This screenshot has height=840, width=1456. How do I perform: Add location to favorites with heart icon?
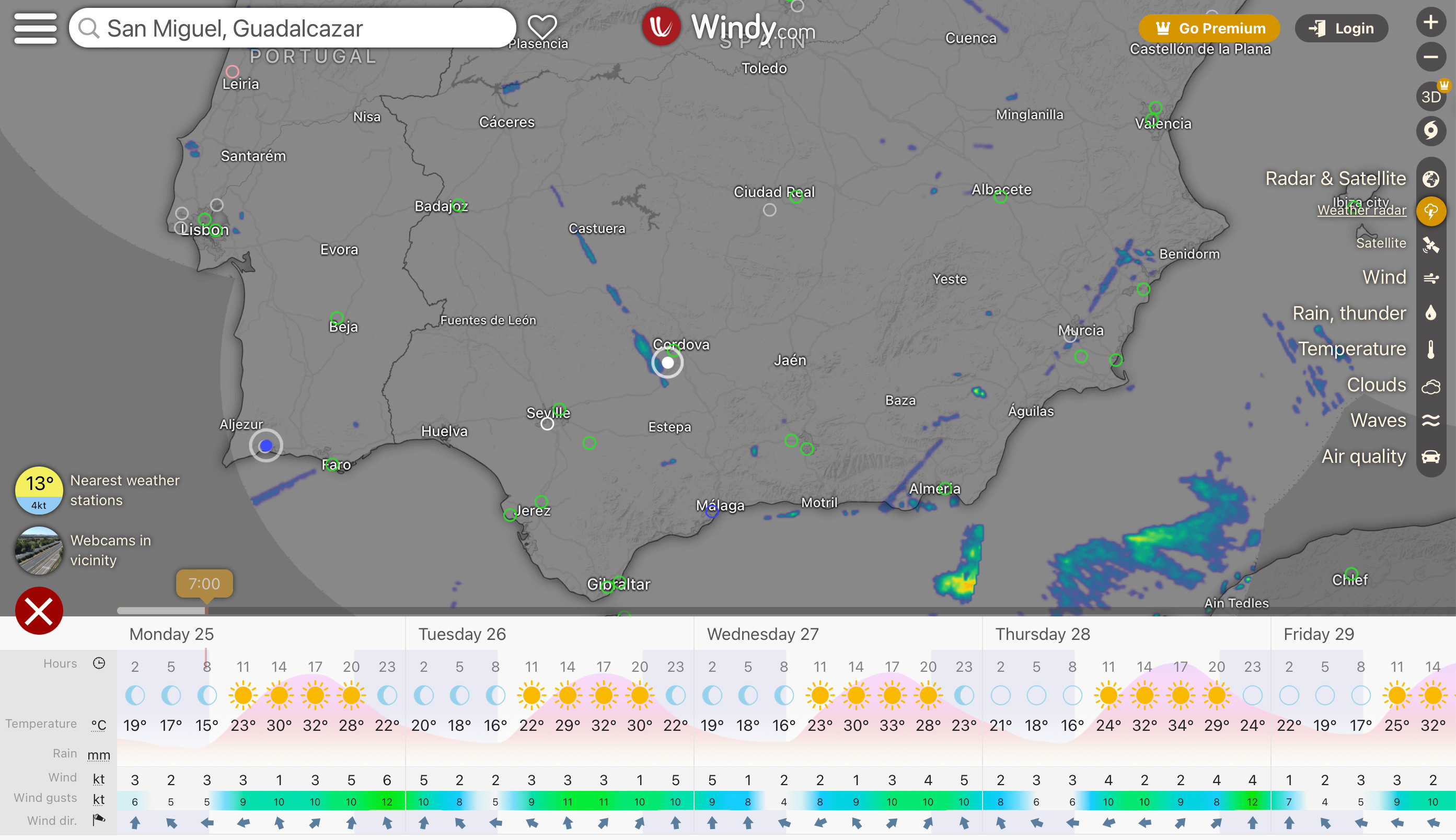coord(542,27)
